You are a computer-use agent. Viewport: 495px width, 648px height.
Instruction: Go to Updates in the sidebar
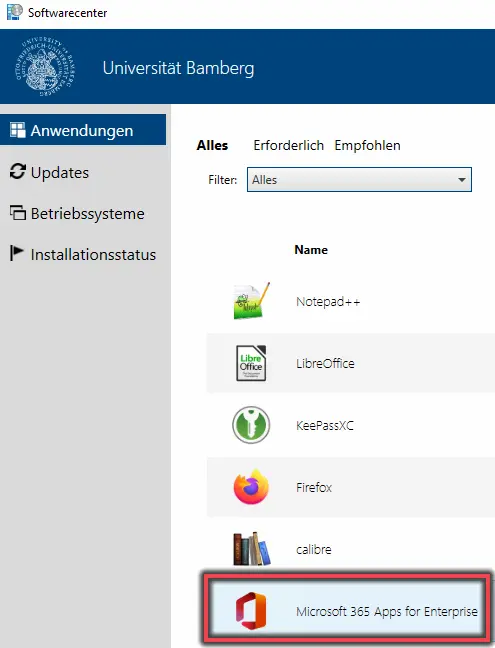pyautogui.click(x=59, y=172)
